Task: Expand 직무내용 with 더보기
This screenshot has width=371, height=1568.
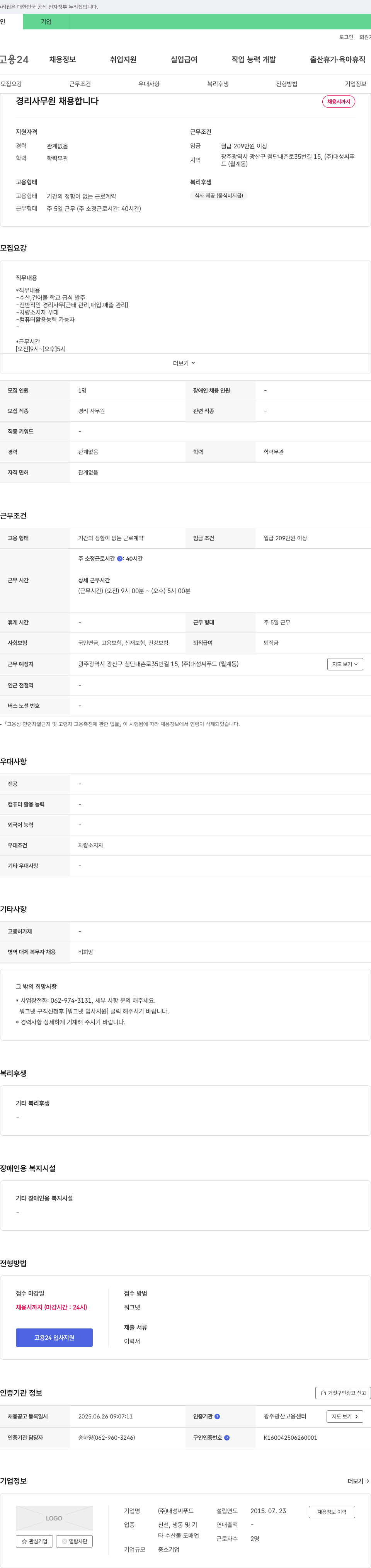Action: click(x=184, y=363)
